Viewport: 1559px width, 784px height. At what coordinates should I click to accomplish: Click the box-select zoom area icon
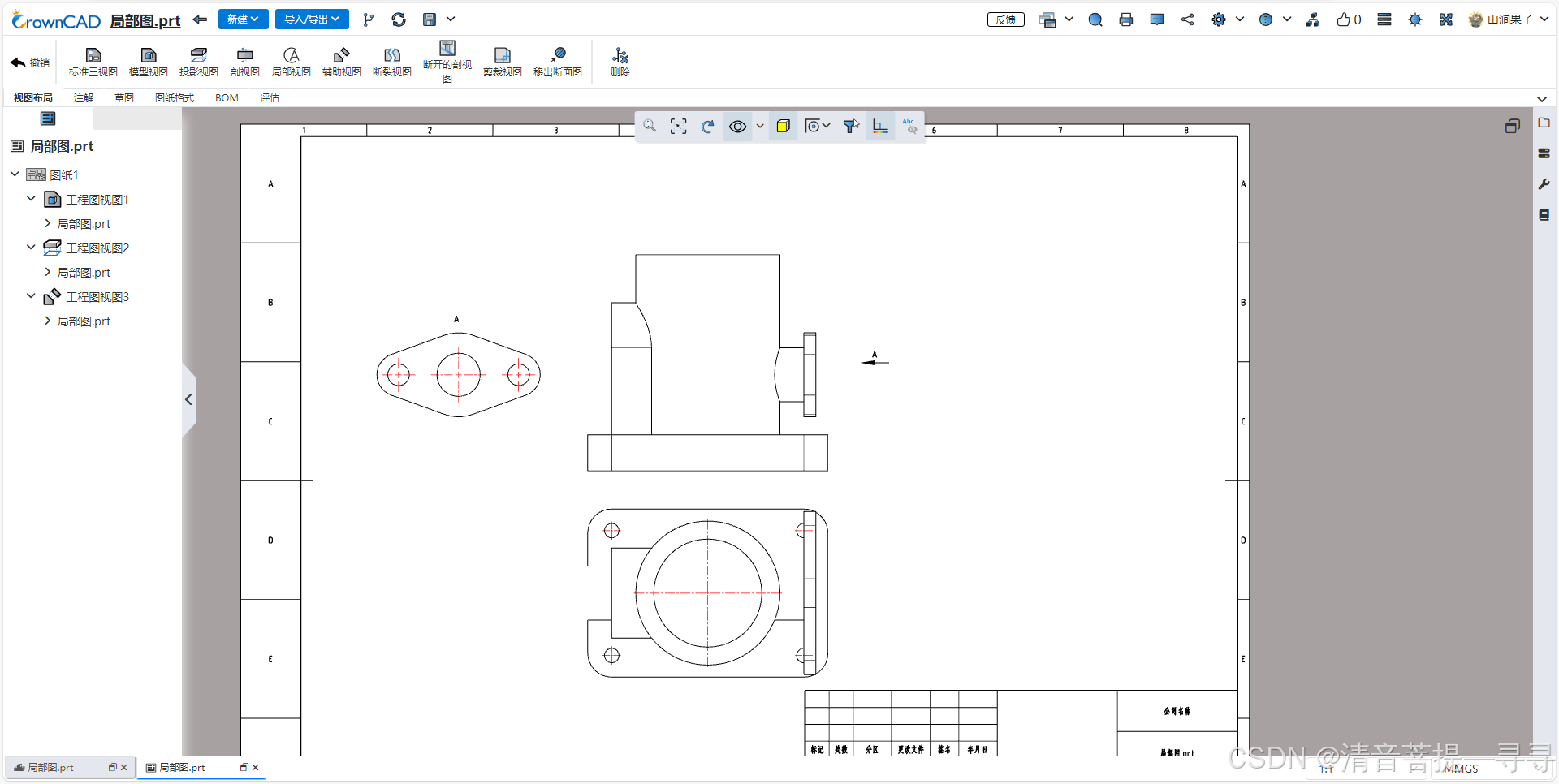coord(678,126)
